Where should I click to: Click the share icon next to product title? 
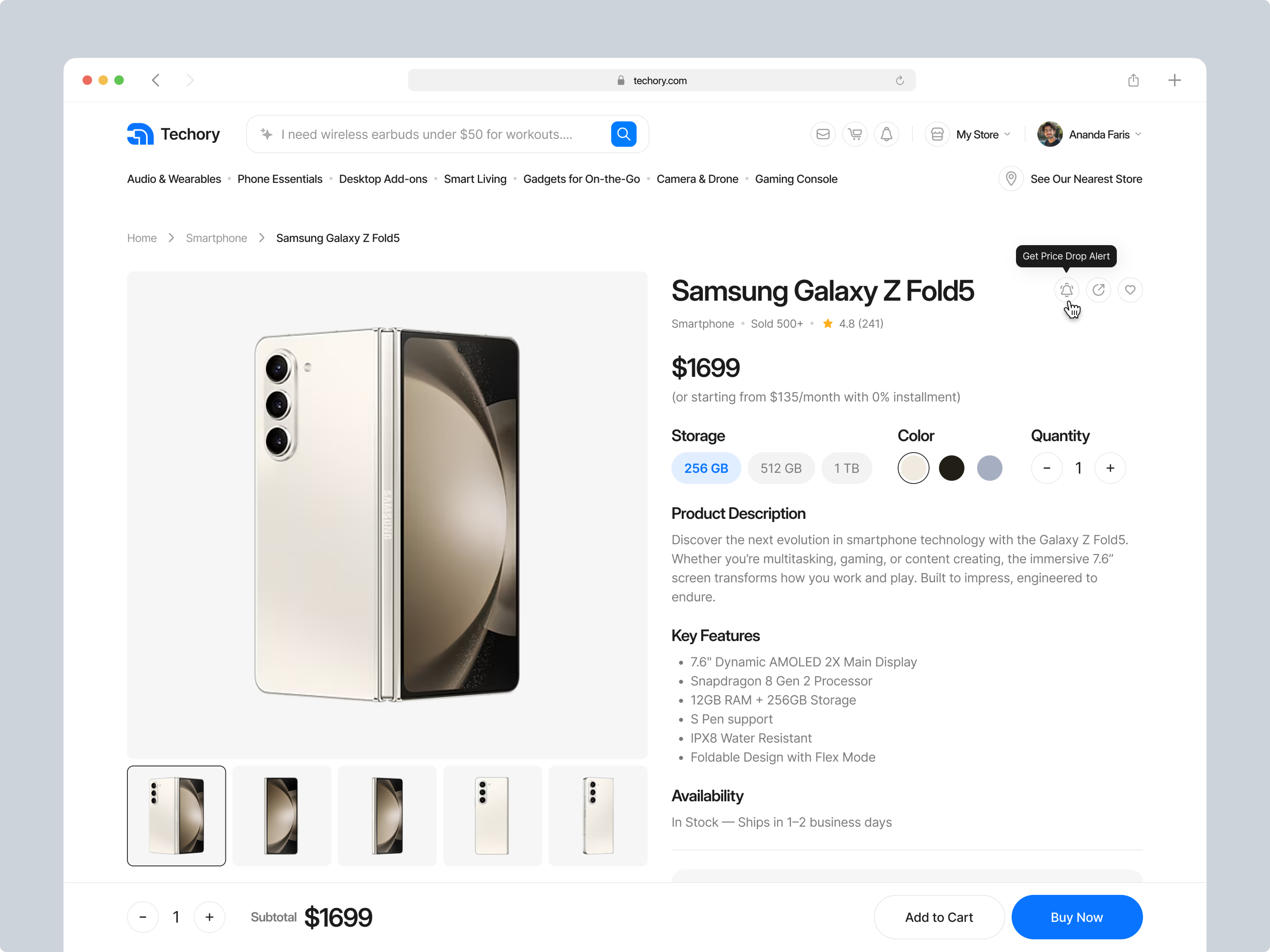tap(1098, 290)
